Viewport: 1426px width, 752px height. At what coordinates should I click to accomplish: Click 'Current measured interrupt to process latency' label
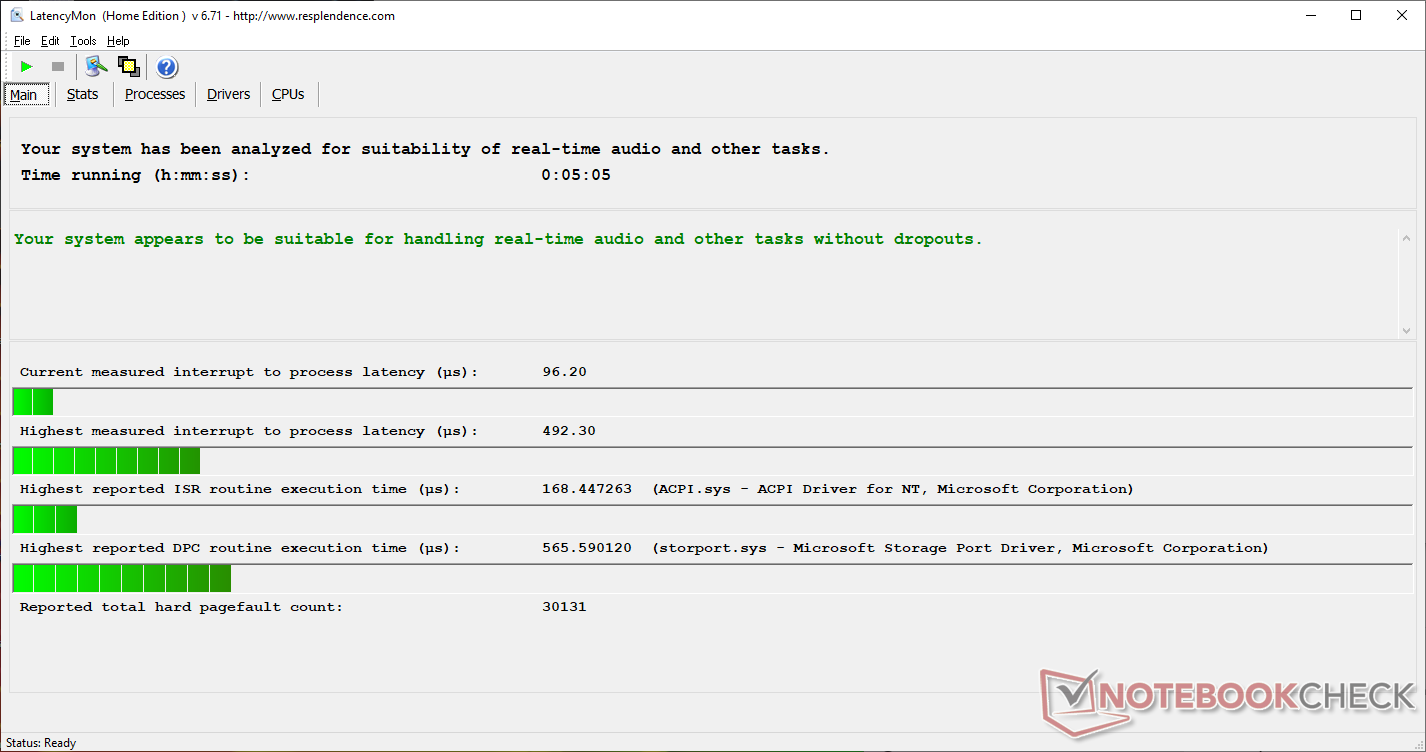pos(249,372)
